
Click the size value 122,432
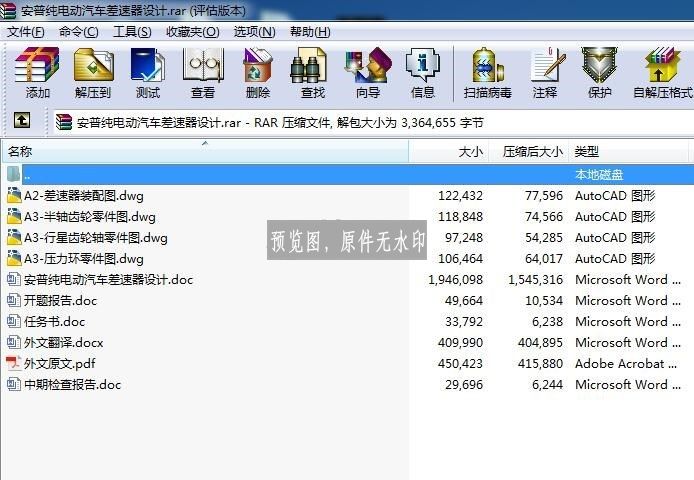tap(460, 196)
